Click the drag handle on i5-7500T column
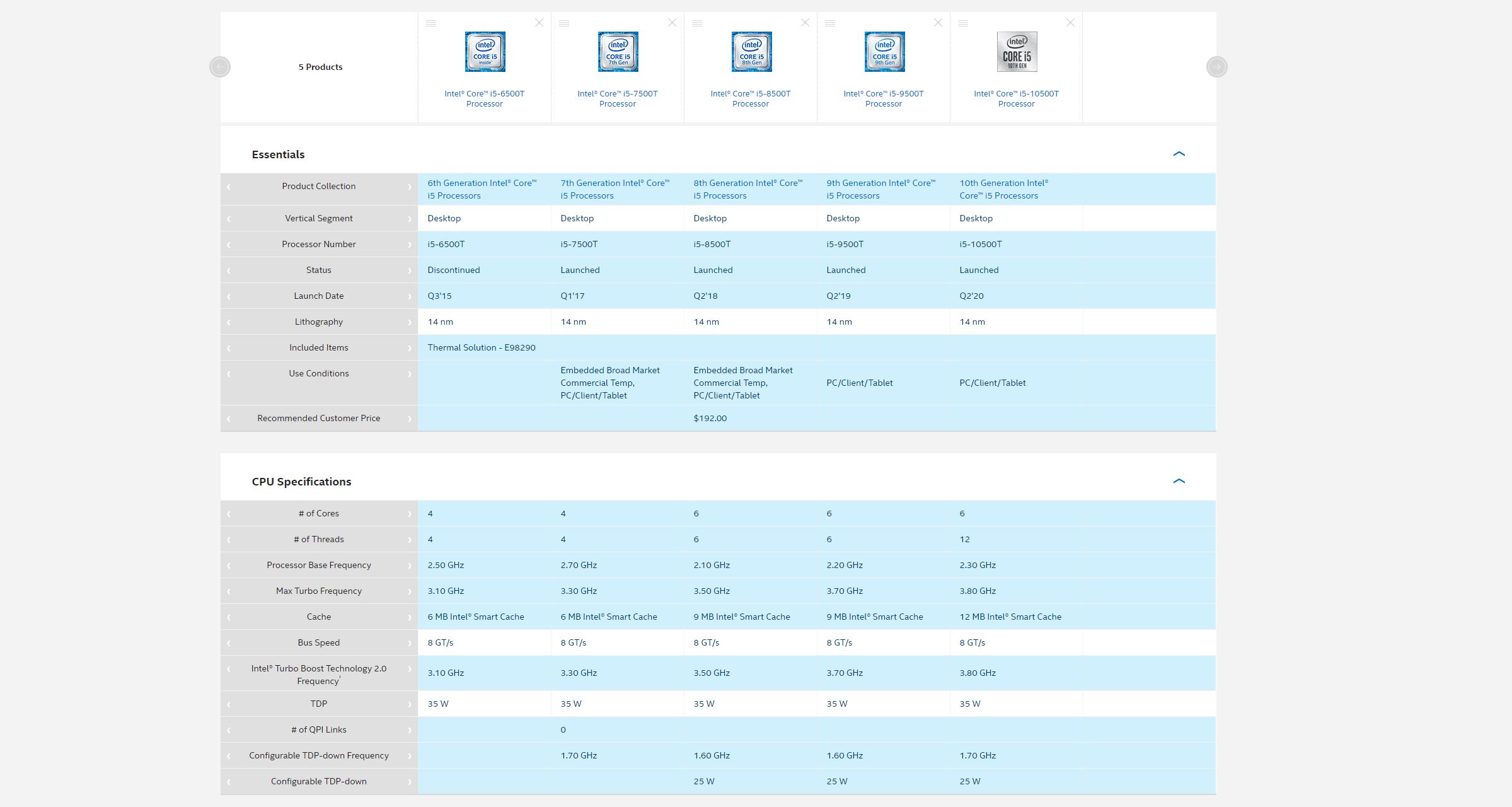 point(564,23)
